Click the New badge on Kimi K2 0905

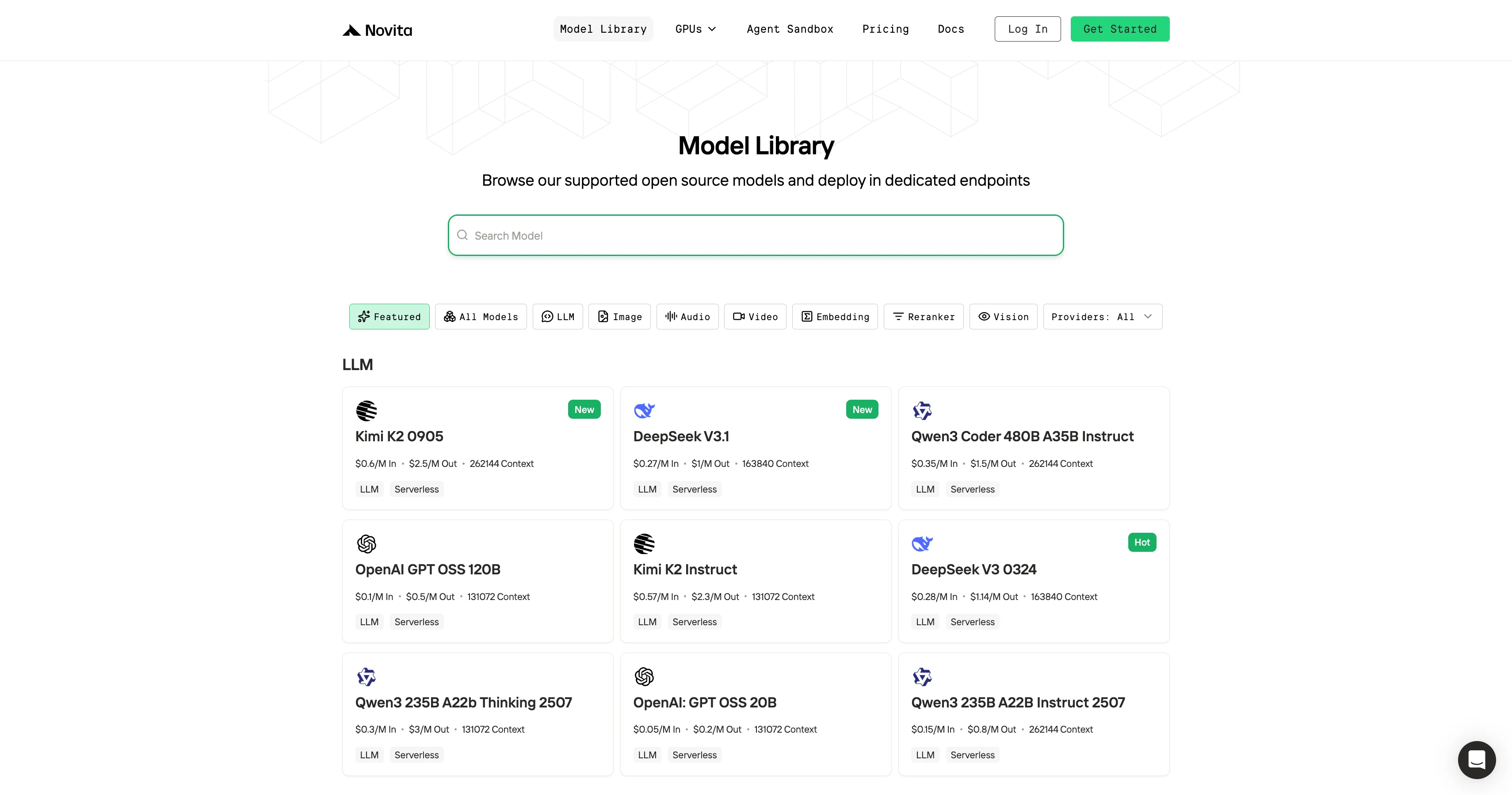(584, 409)
